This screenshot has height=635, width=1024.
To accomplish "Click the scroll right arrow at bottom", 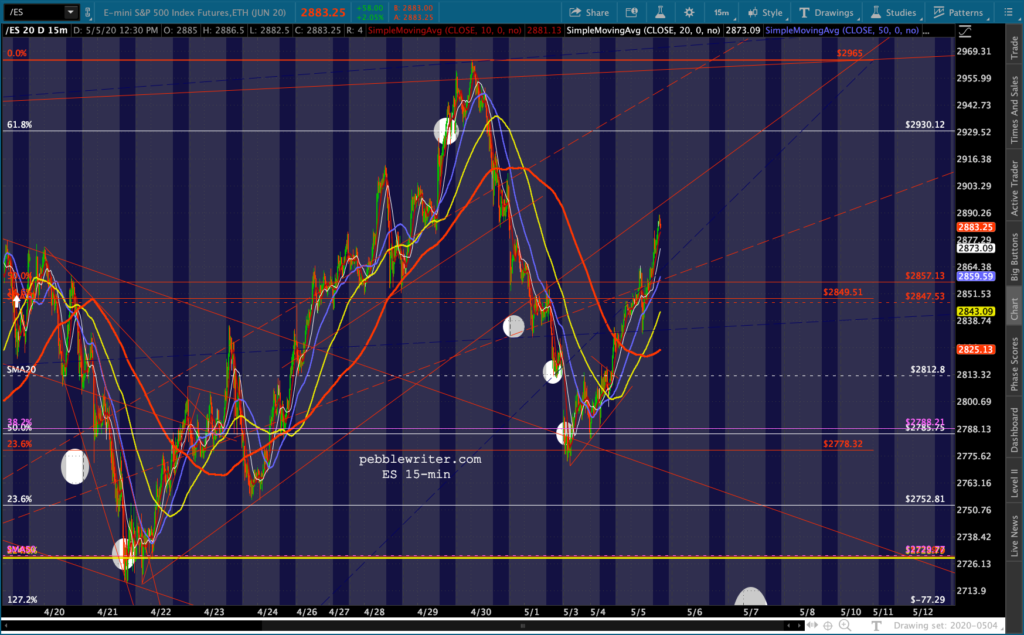I will click(799, 626).
